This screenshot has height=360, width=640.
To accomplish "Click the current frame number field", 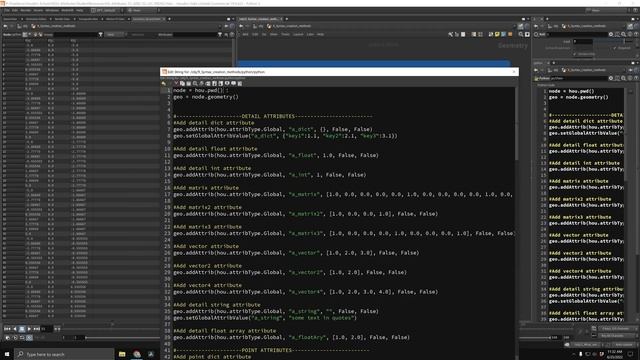I will click(46, 329).
